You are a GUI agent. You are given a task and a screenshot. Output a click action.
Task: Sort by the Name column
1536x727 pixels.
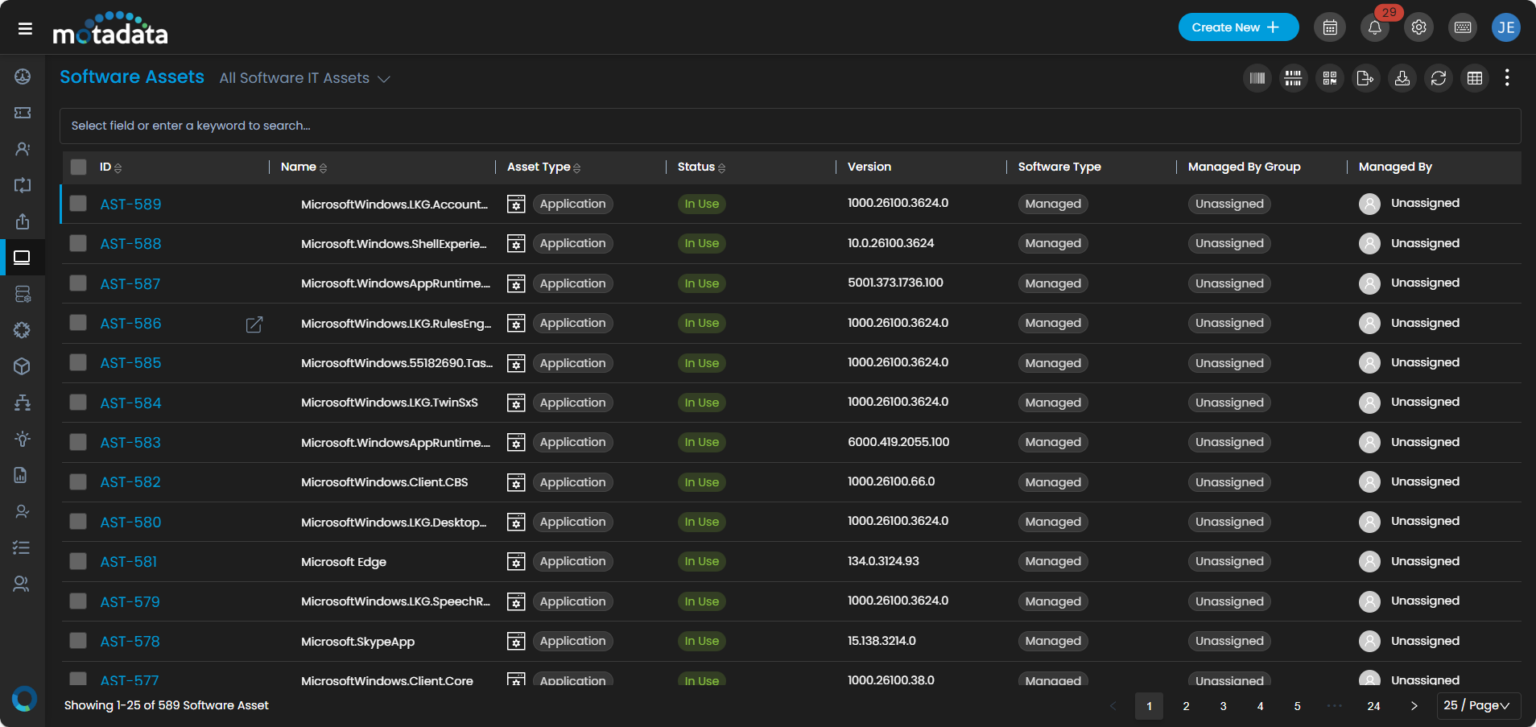click(304, 167)
